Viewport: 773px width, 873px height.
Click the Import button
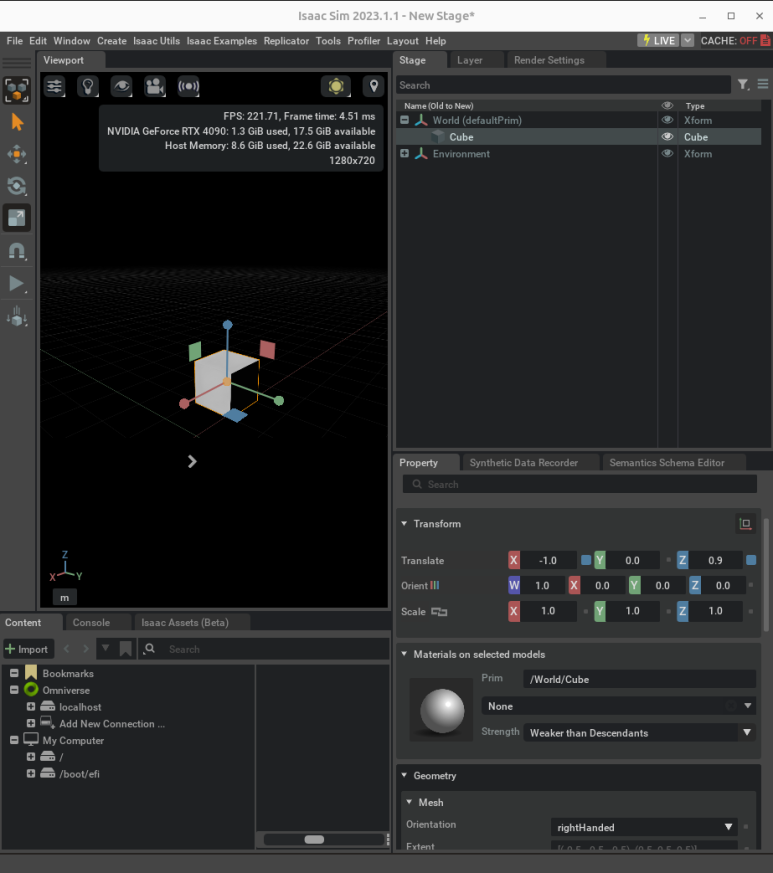point(28,649)
